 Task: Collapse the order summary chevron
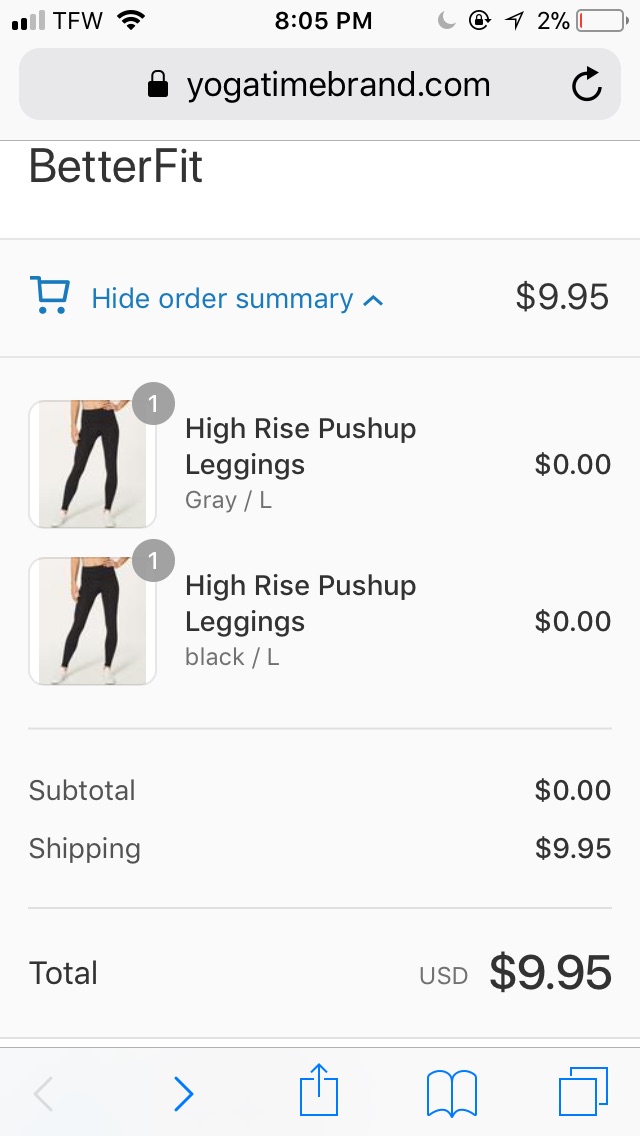pos(373,300)
